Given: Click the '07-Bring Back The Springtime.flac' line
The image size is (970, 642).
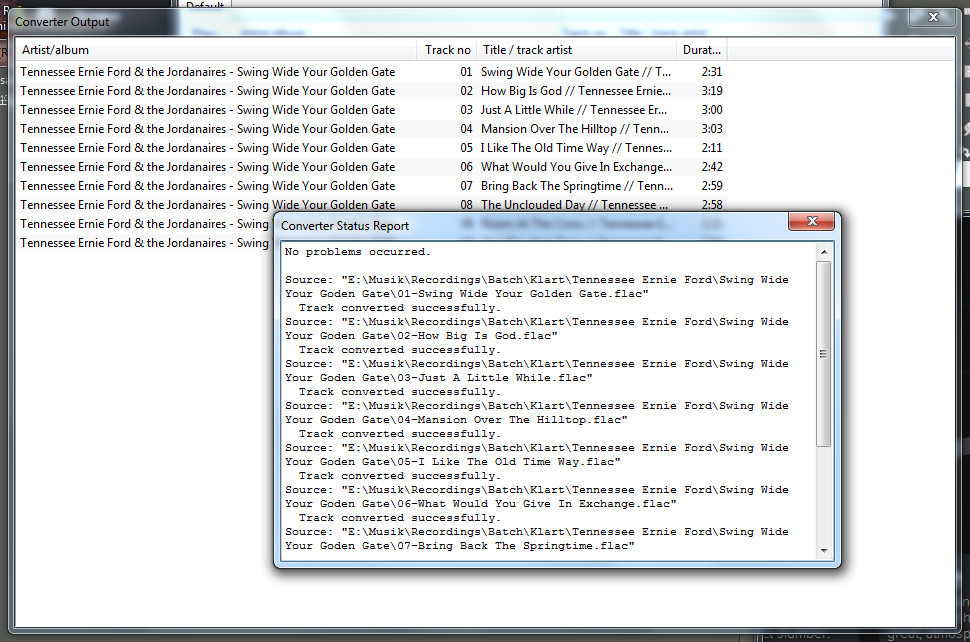Looking at the screenshot, I should (x=460, y=546).
